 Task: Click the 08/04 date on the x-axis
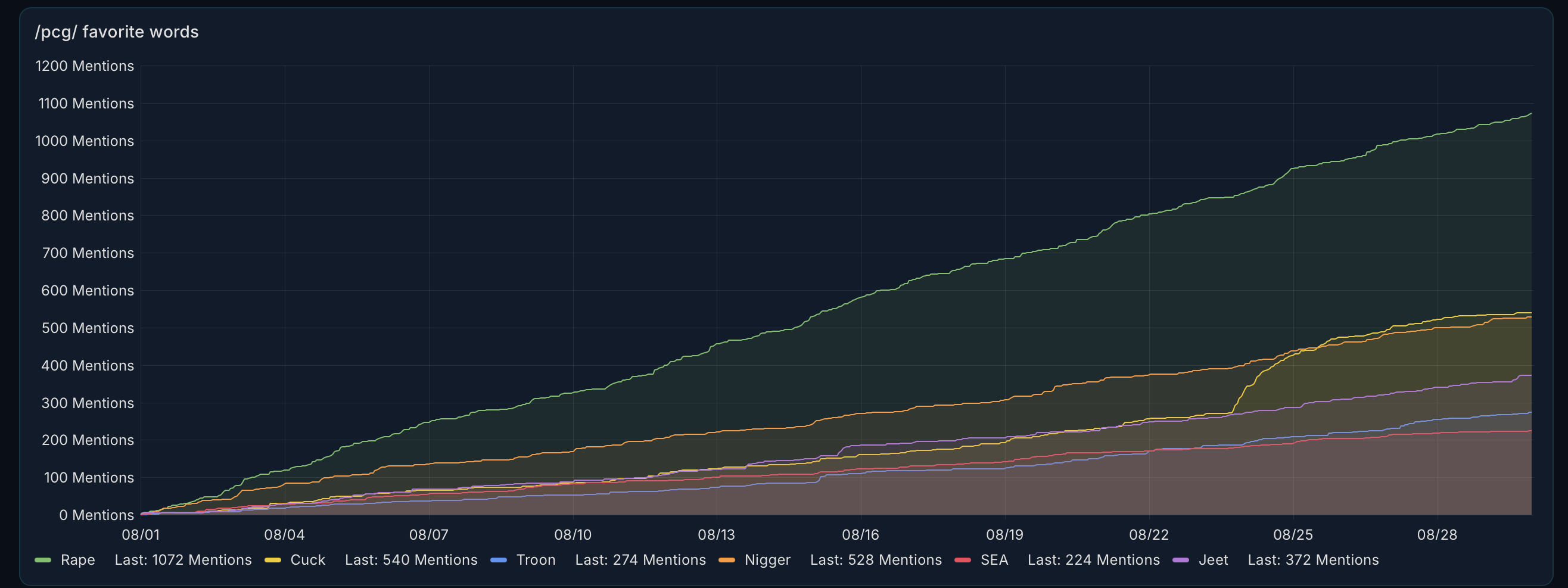(x=284, y=534)
